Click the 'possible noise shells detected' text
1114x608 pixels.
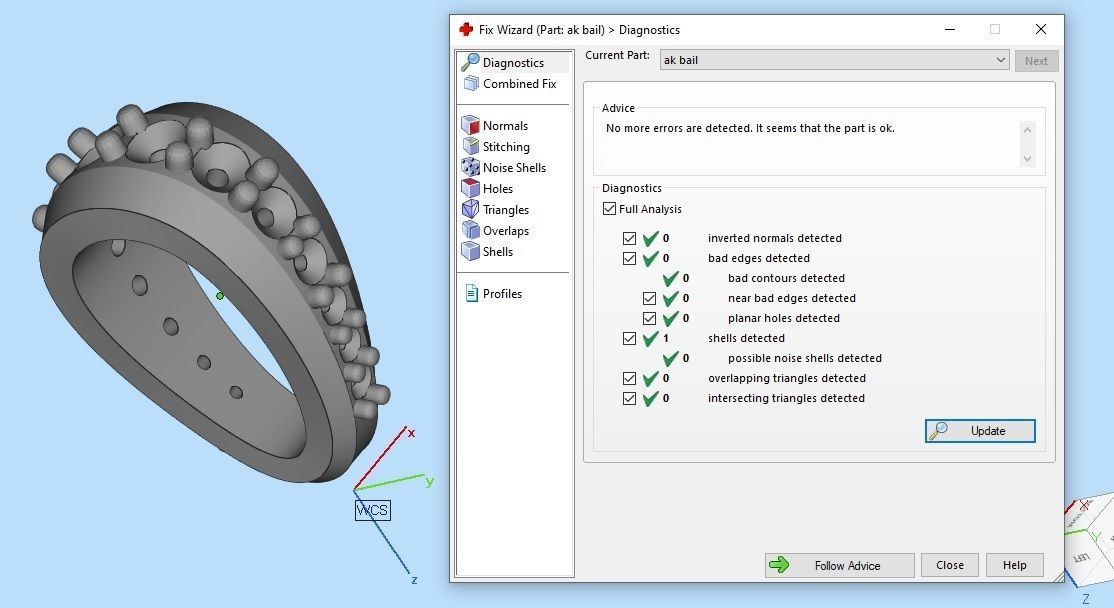(805, 359)
